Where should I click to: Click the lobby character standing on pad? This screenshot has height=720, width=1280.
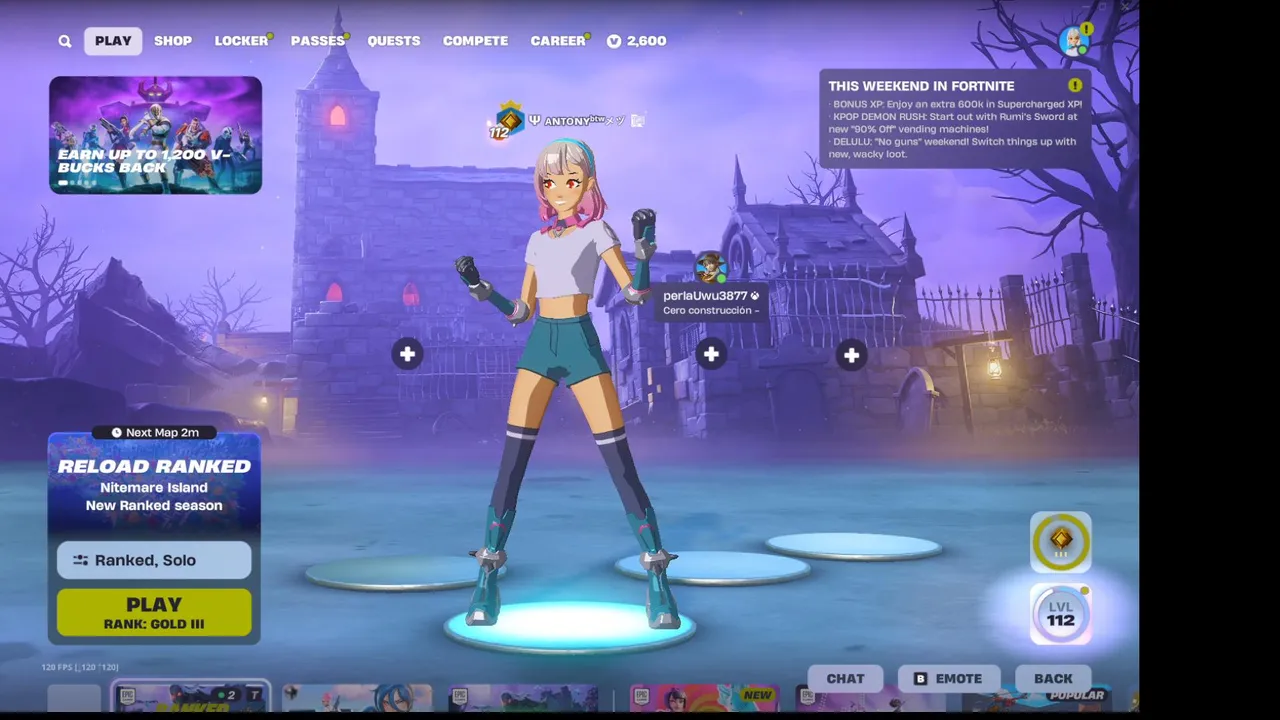point(567,385)
